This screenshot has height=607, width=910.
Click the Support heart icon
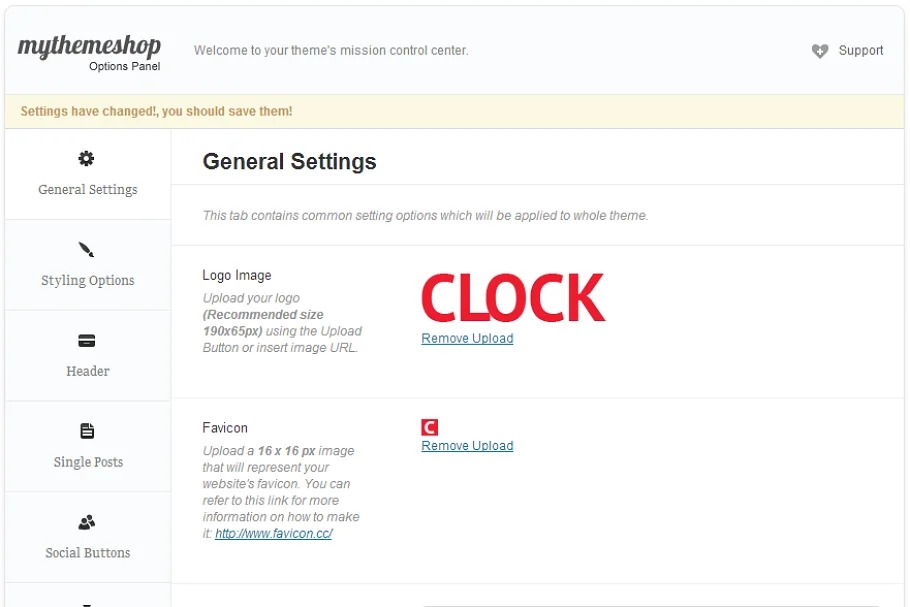(820, 51)
